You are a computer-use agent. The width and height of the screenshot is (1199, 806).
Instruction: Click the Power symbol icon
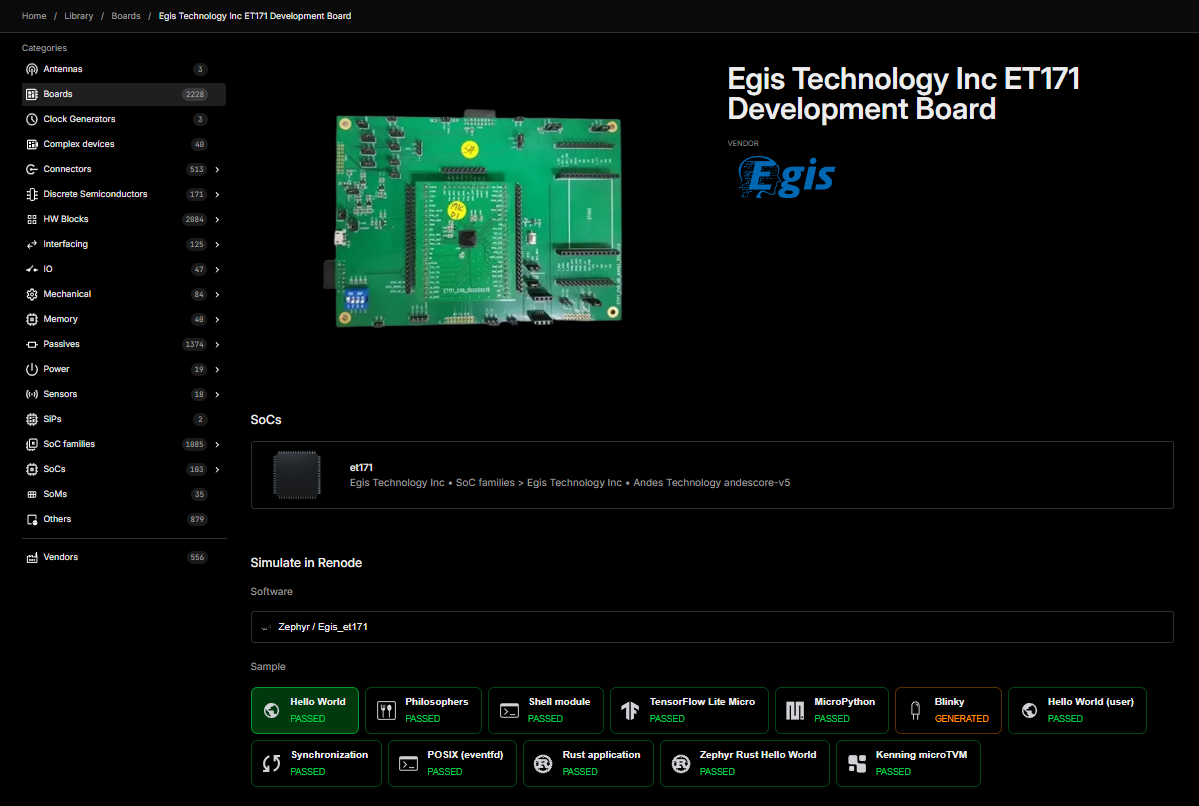coord(31,369)
